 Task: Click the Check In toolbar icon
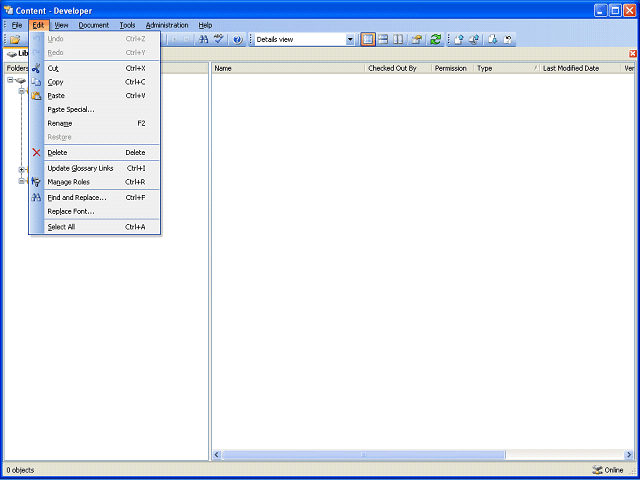coord(459,40)
